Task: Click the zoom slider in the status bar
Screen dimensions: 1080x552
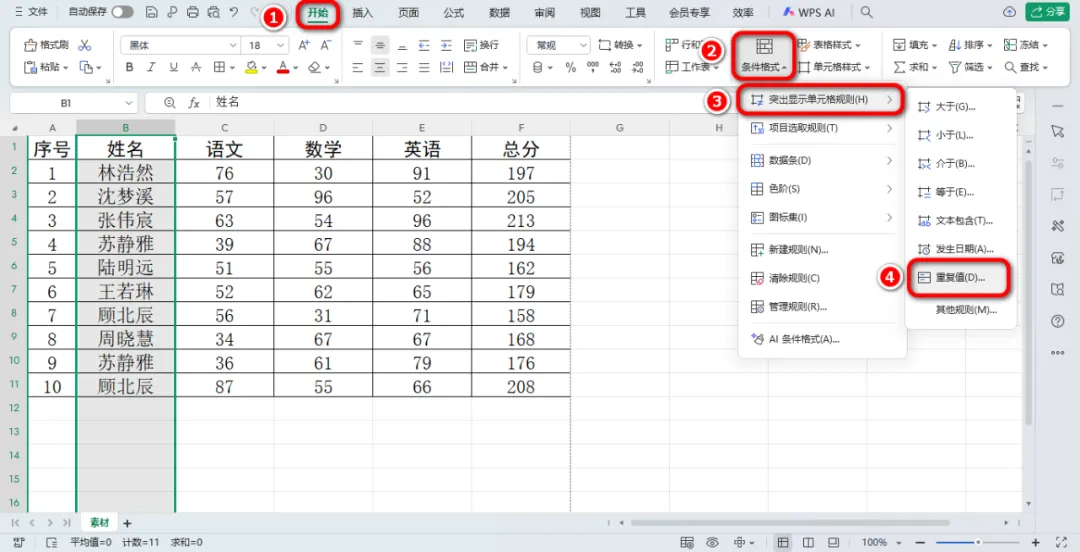Action: (978, 542)
